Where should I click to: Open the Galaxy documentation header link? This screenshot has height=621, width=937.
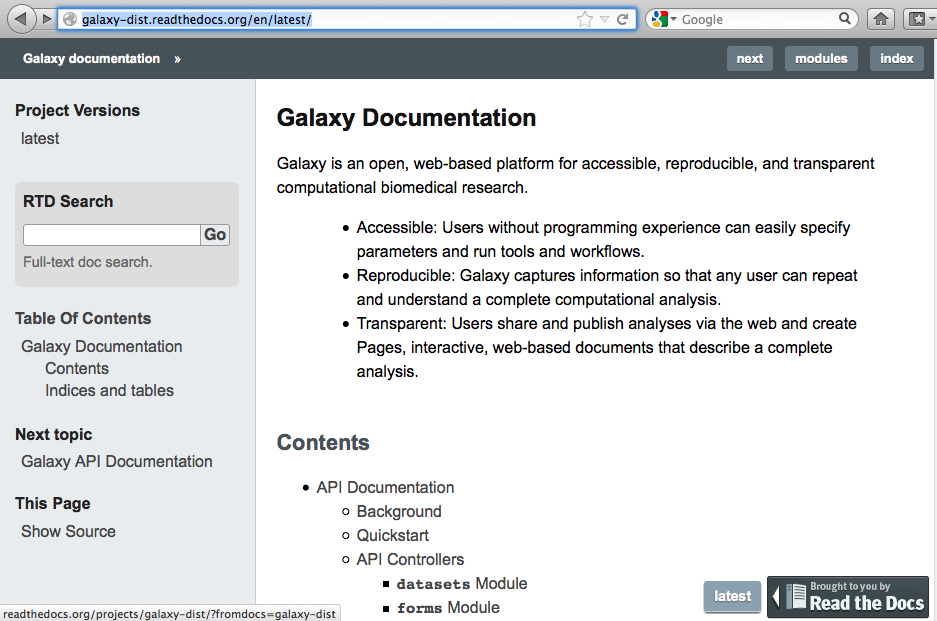[x=91, y=59]
